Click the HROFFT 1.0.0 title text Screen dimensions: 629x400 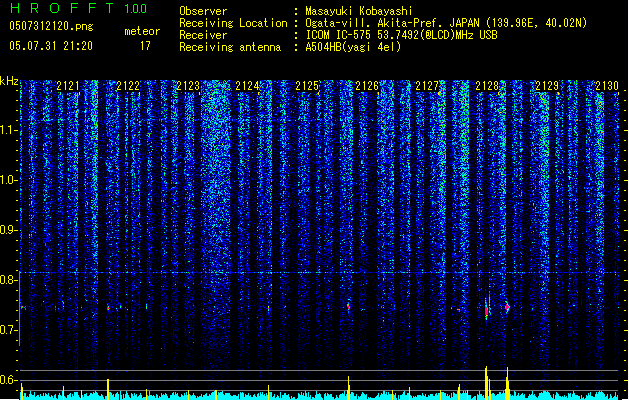click(78, 8)
